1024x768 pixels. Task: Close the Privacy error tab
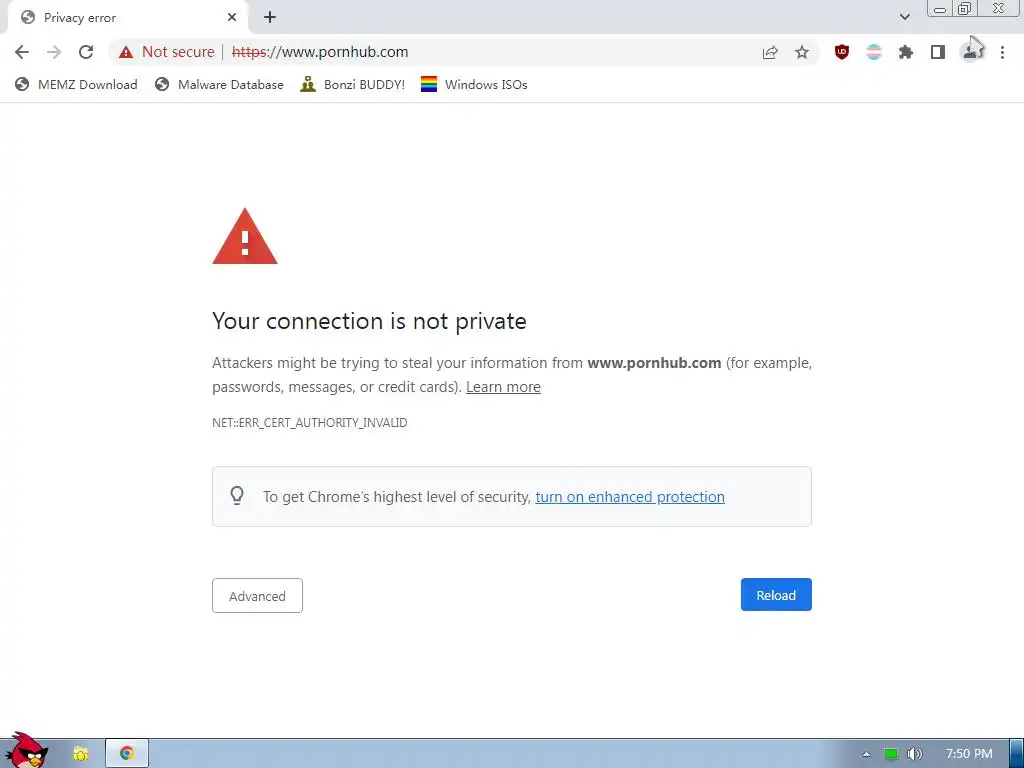point(232,18)
